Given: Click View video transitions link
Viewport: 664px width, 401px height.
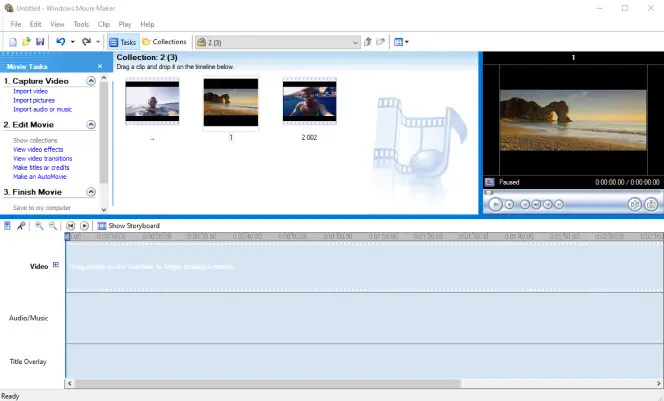Looking at the screenshot, I should coord(42,158).
